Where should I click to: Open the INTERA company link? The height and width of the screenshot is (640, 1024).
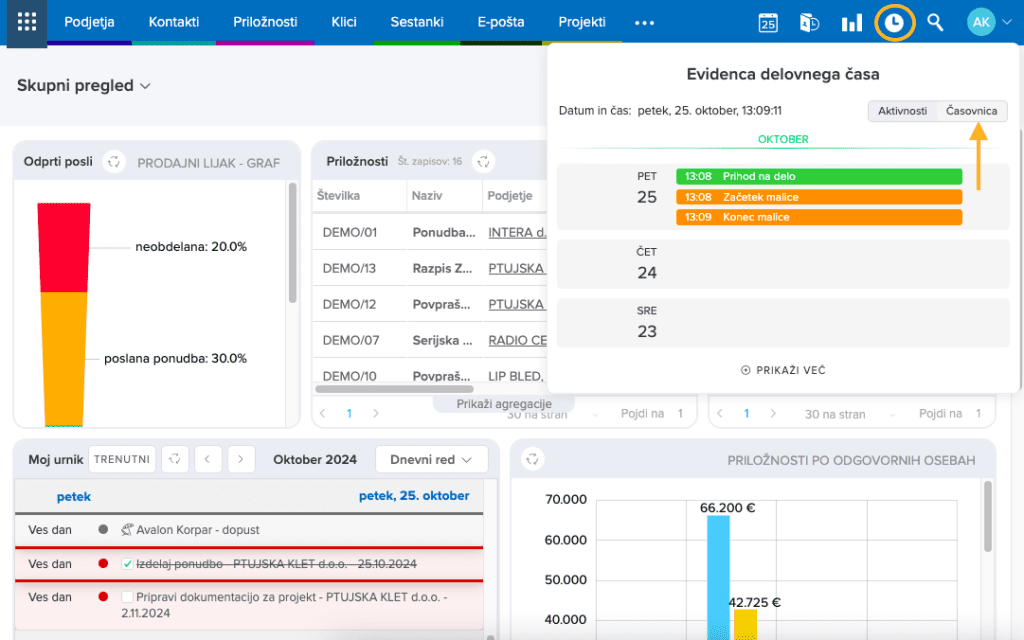515,232
